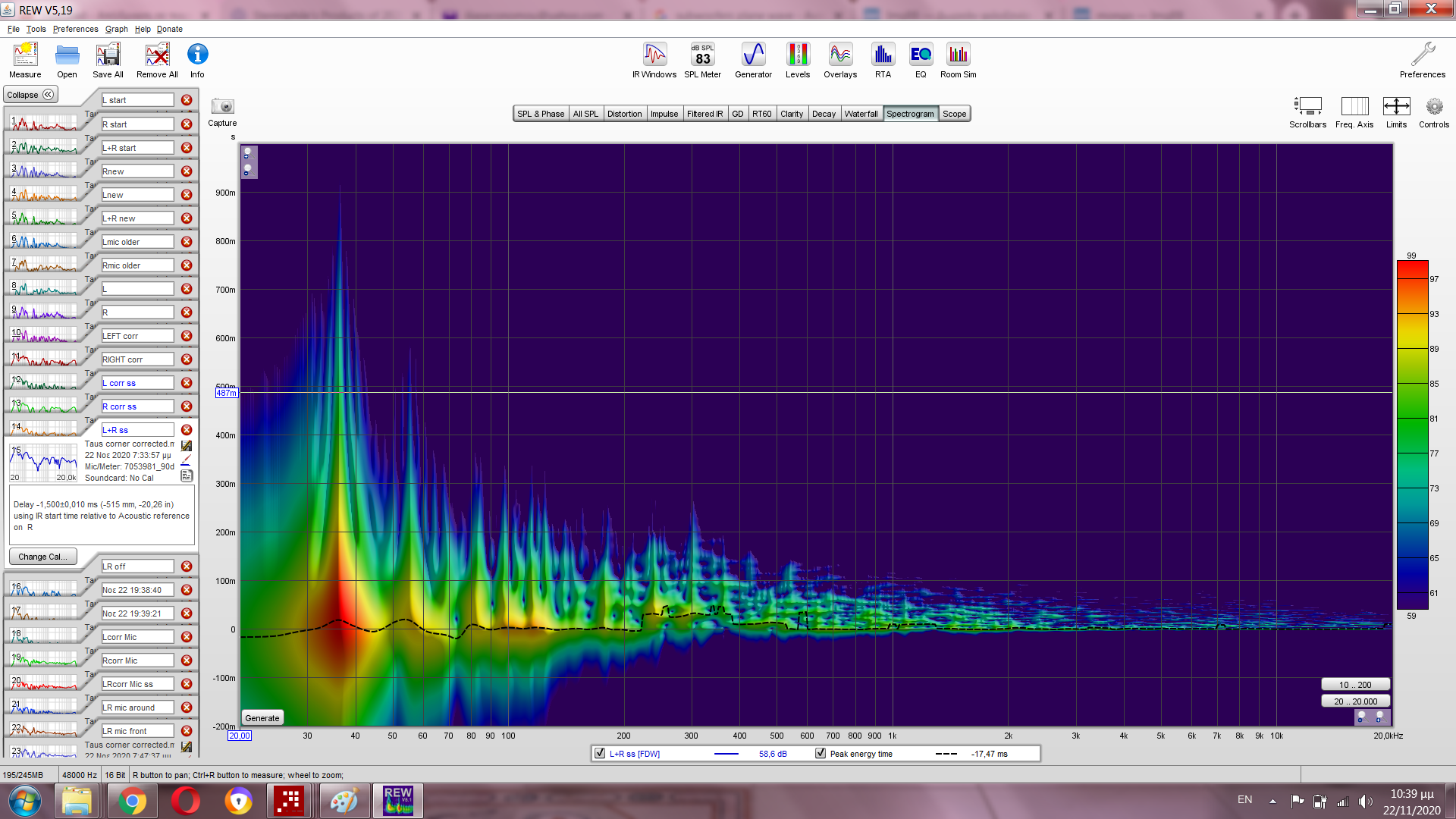Launch the signal Generator

[x=753, y=61]
